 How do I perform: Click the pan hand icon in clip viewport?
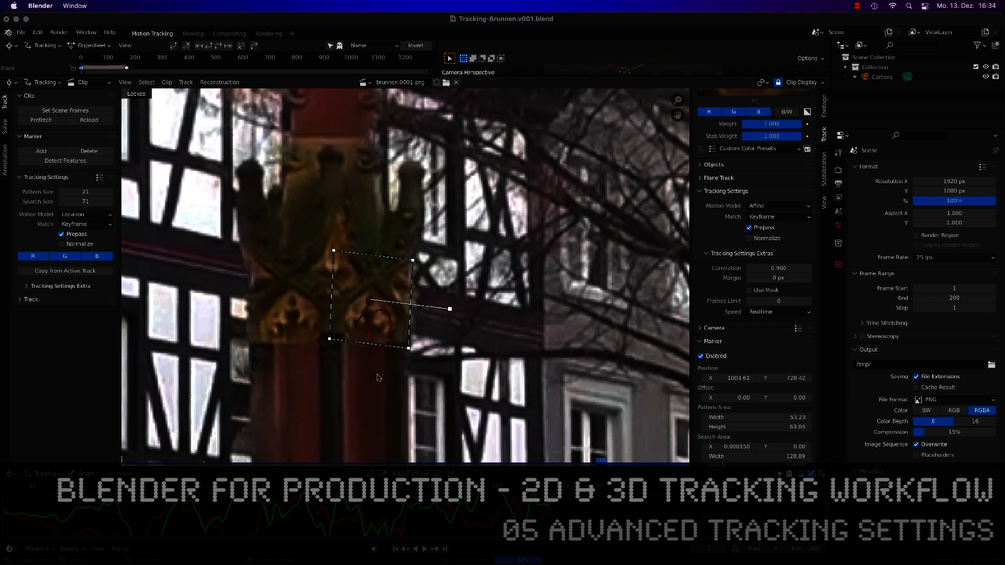tap(677, 115)
